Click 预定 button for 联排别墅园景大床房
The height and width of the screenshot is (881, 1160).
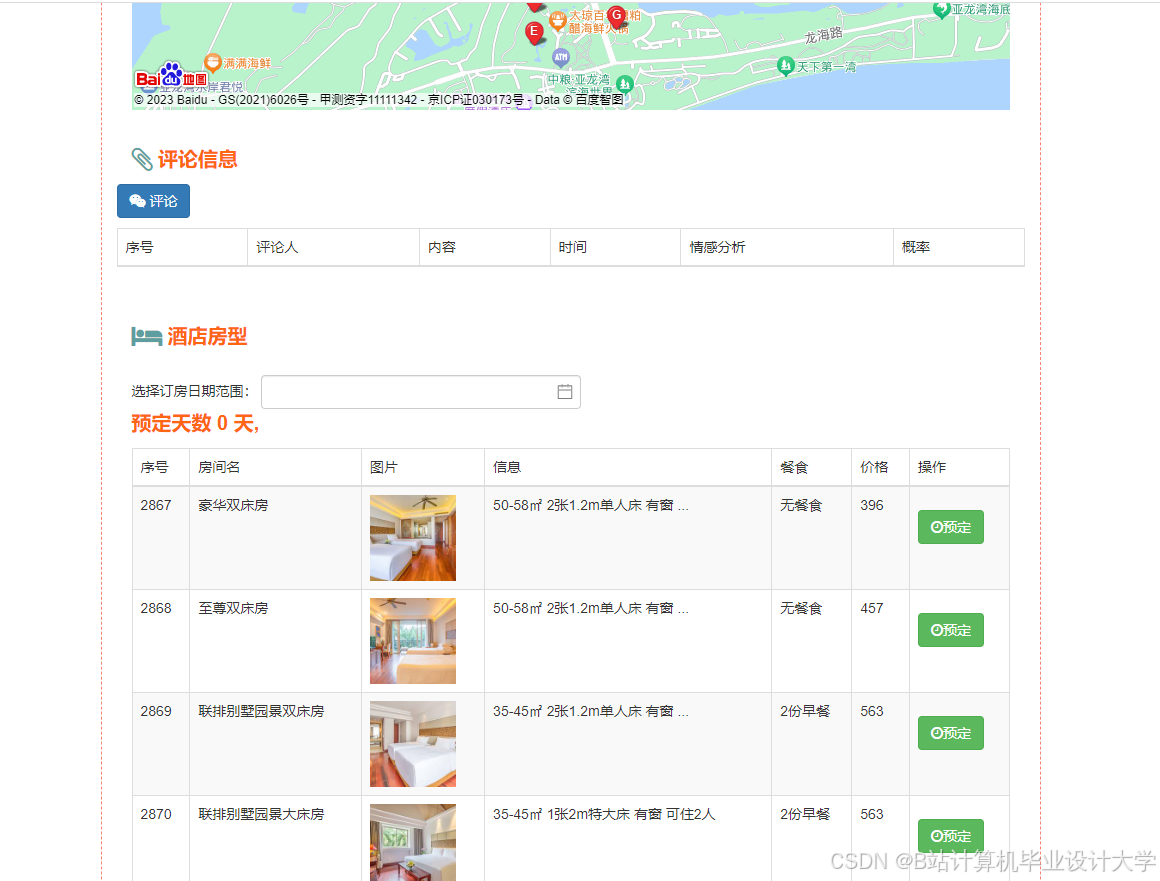[950, 836]
